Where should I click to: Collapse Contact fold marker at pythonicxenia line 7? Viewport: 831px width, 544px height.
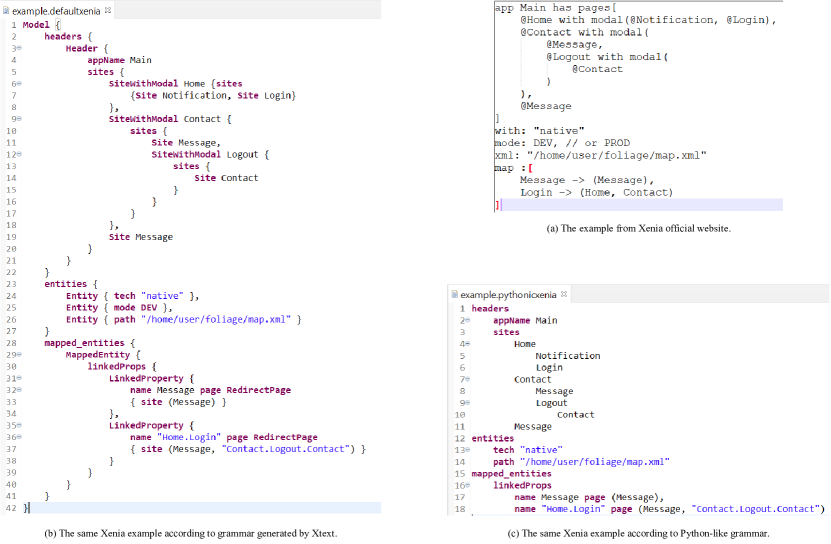click(x=467, y=379)
